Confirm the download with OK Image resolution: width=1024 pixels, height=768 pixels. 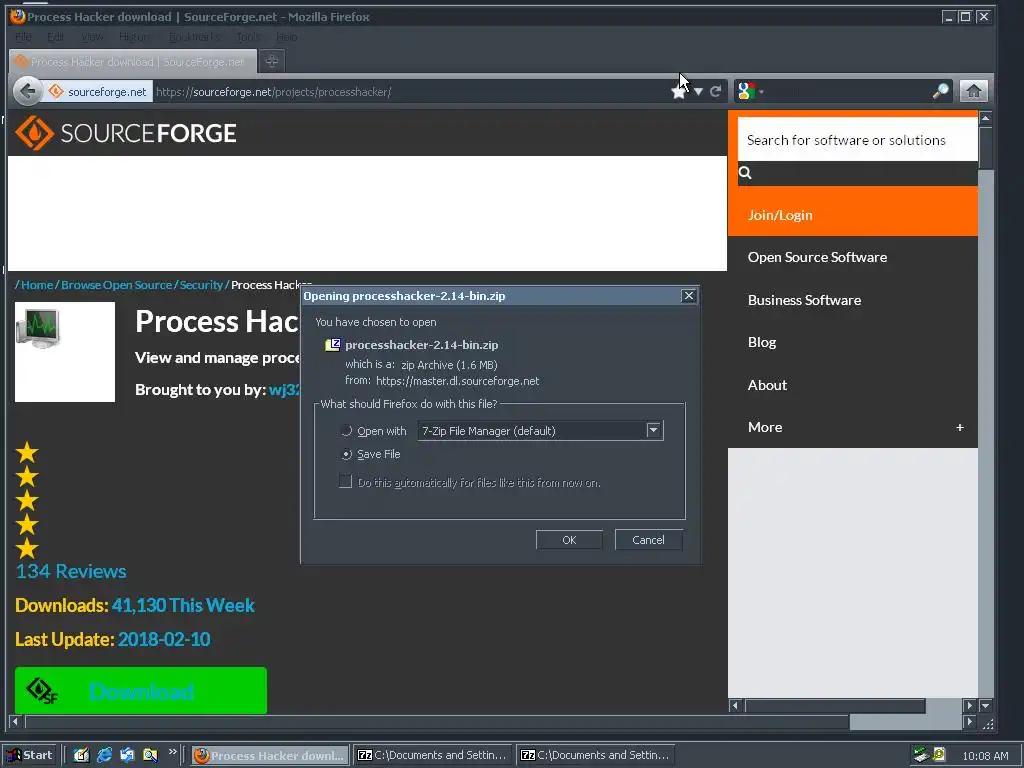coord(569,540)
